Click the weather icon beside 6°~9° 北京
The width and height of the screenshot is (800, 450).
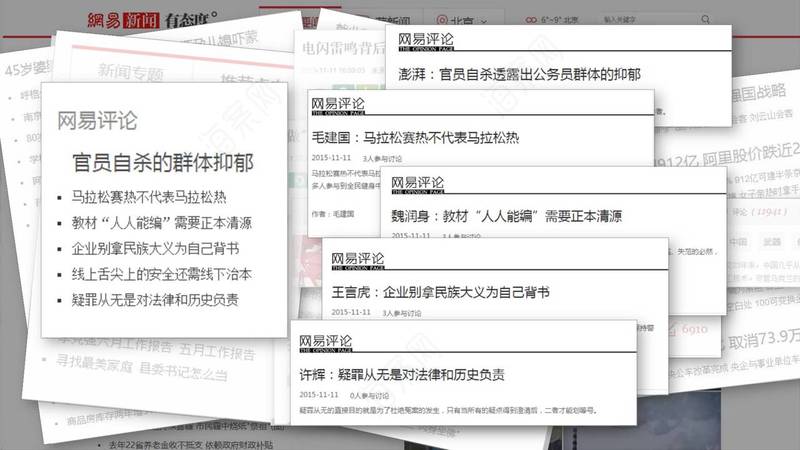(531, 19)
